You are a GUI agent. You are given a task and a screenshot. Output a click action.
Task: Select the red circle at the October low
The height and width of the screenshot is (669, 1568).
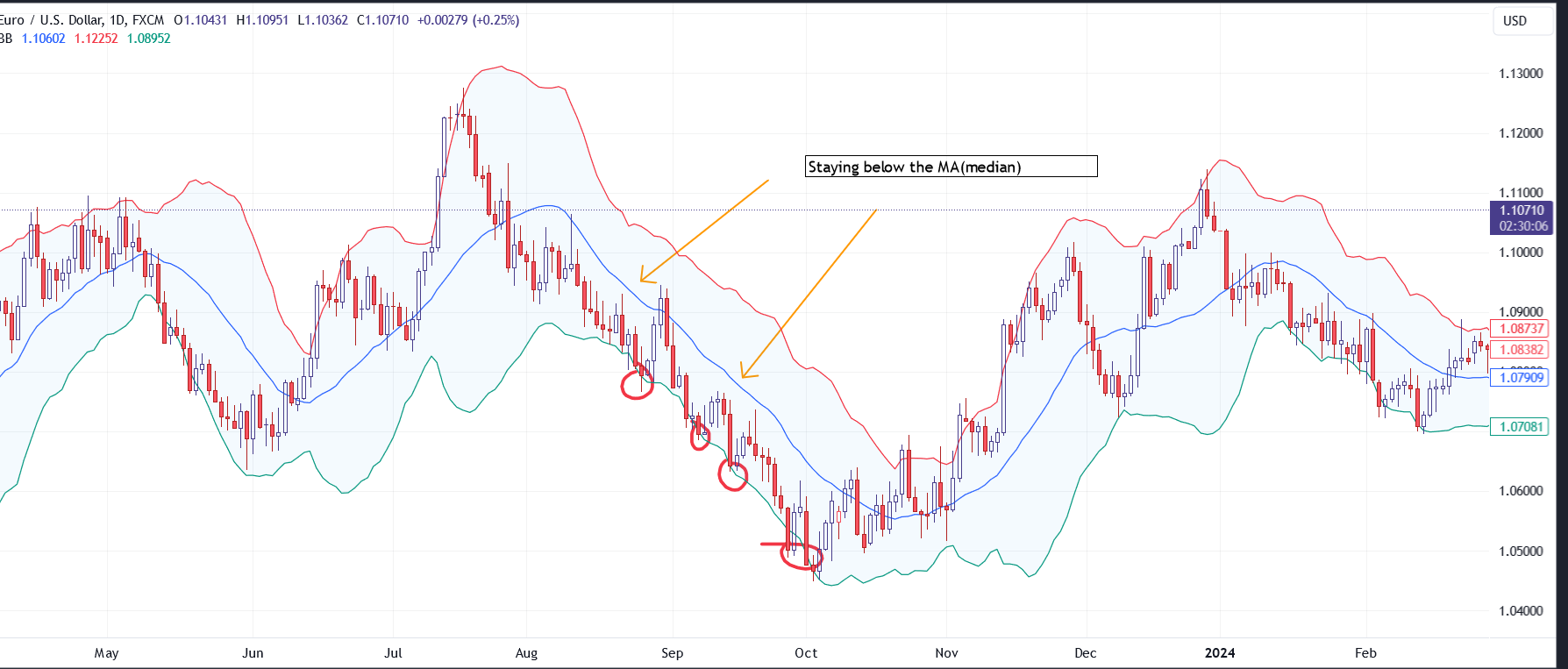pos(802,557)
